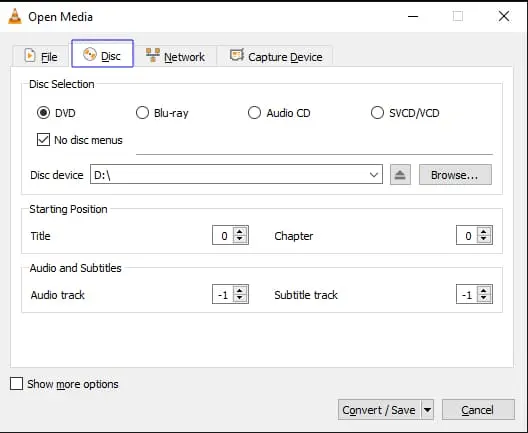Image resolution: width=528 pixels, height=433 pixels.
Task: Click the Network tab's network icon
Action: 153,55
